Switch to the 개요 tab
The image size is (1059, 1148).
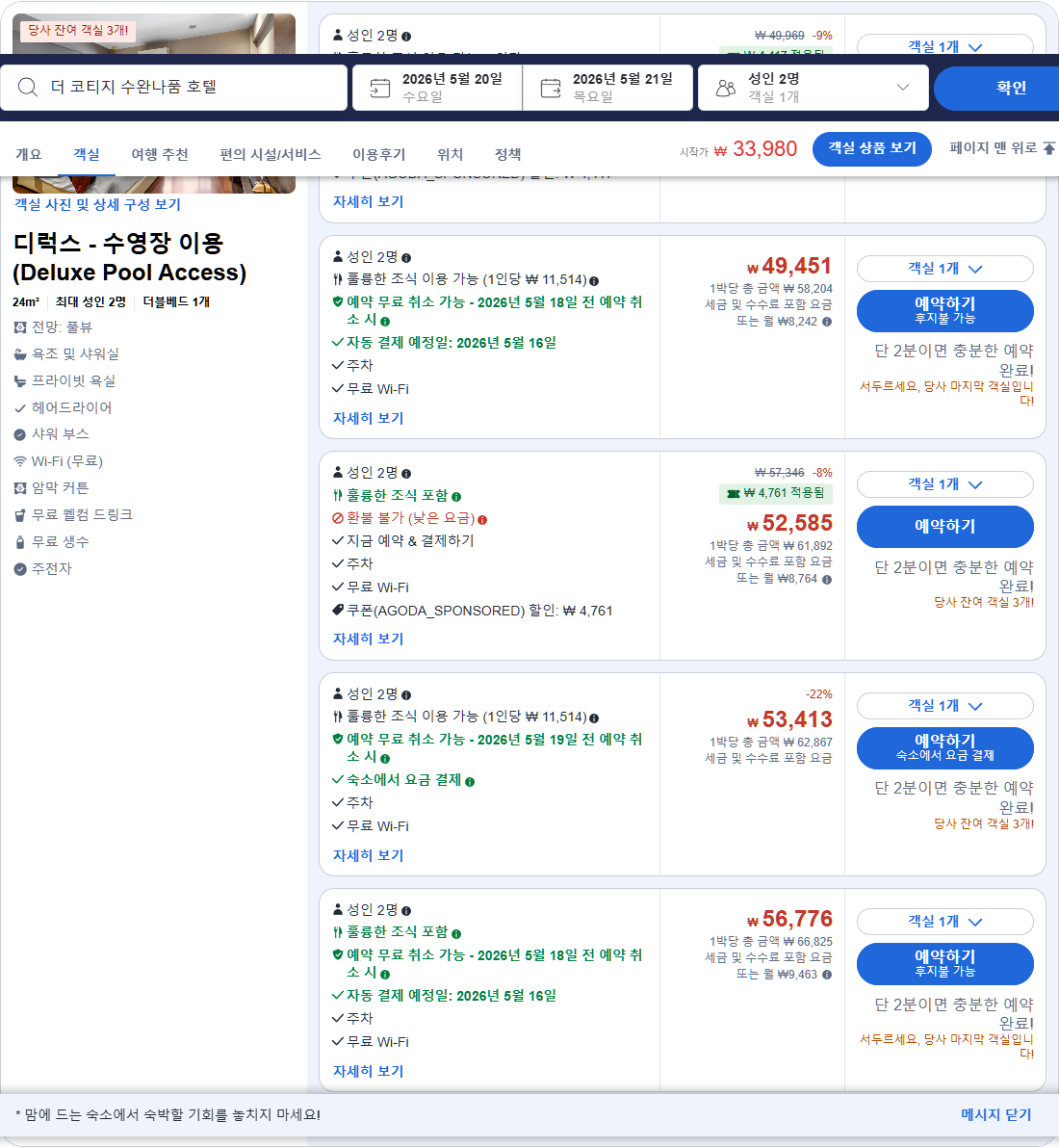click(x=29, y=154)
